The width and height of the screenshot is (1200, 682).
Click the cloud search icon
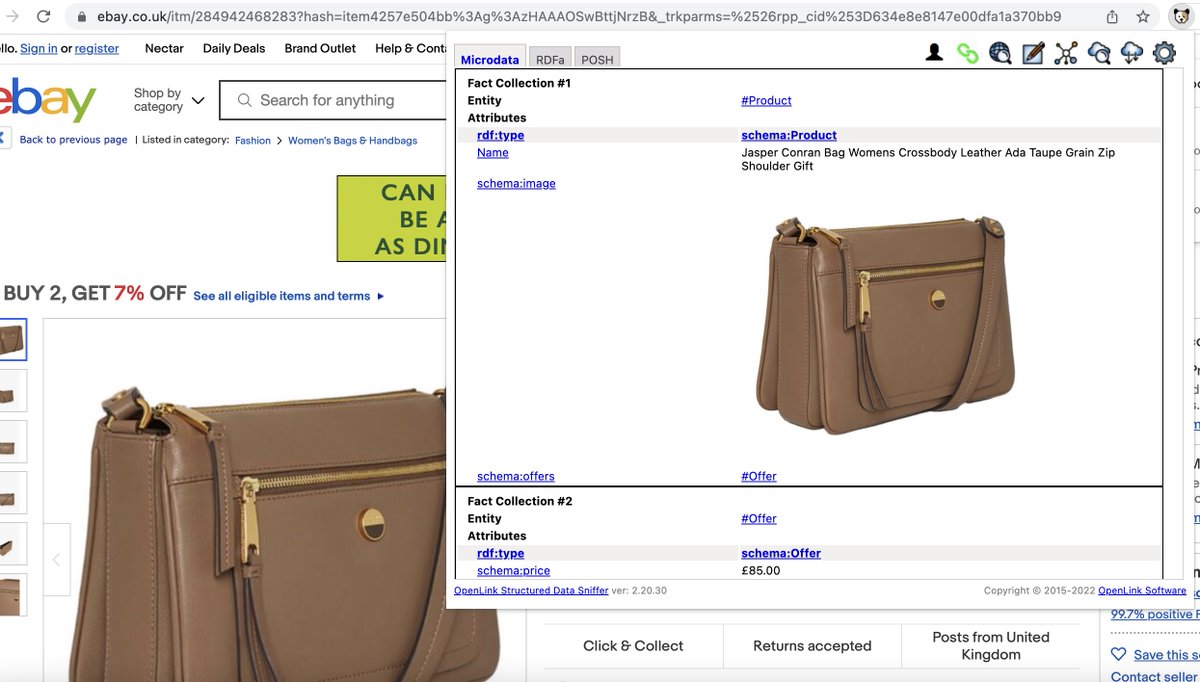coord(1099,52)
